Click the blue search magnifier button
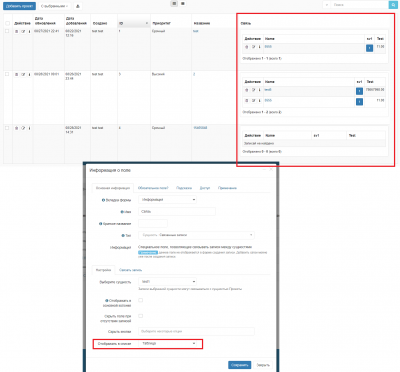Viewport: 400px width, 372px height. [393, 5]
